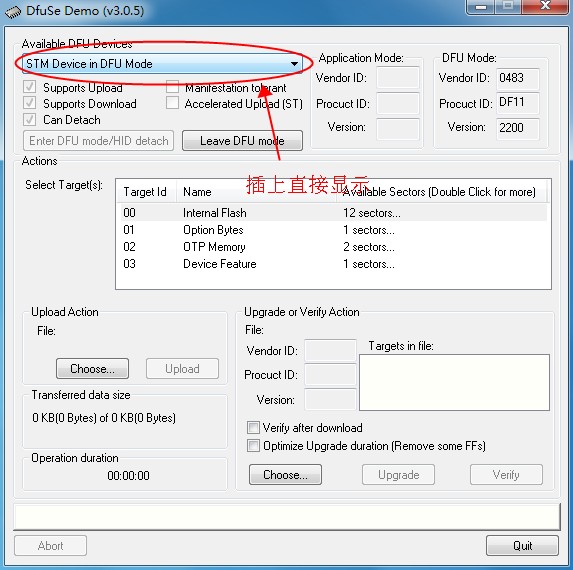Click Application Mode Vendor ID field
This screenshot has width=573, height=570.
pos(398,77)
